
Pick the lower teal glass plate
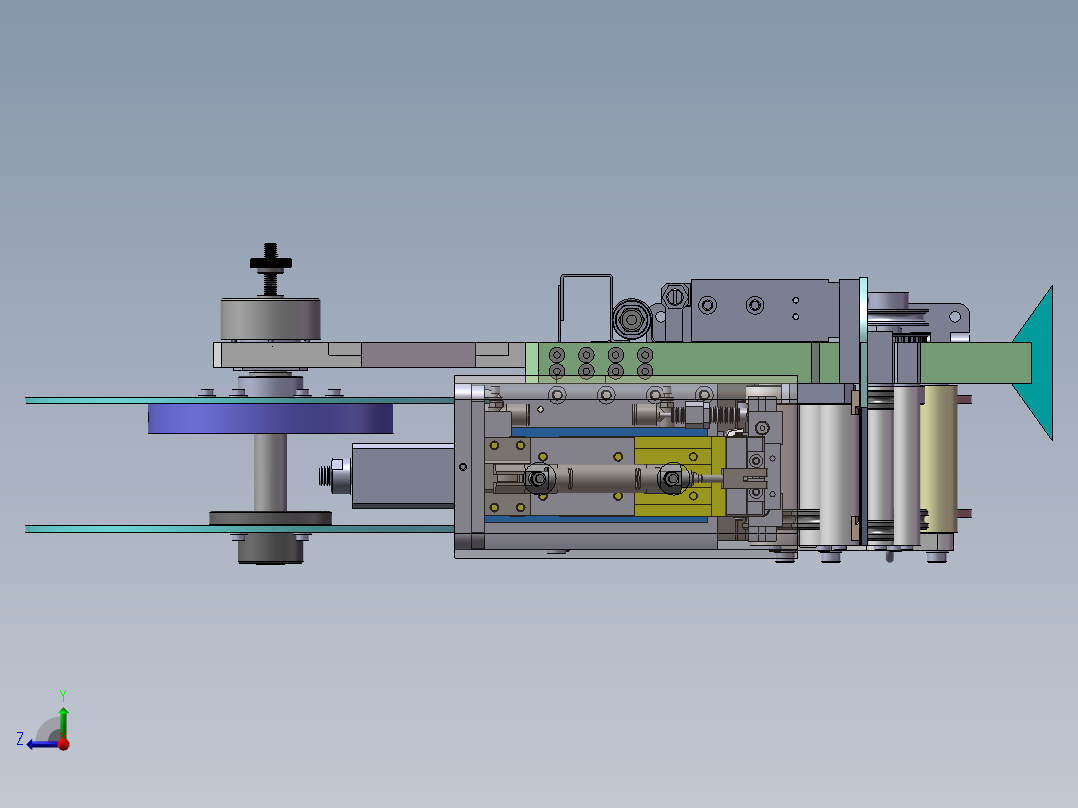point(239,529)
